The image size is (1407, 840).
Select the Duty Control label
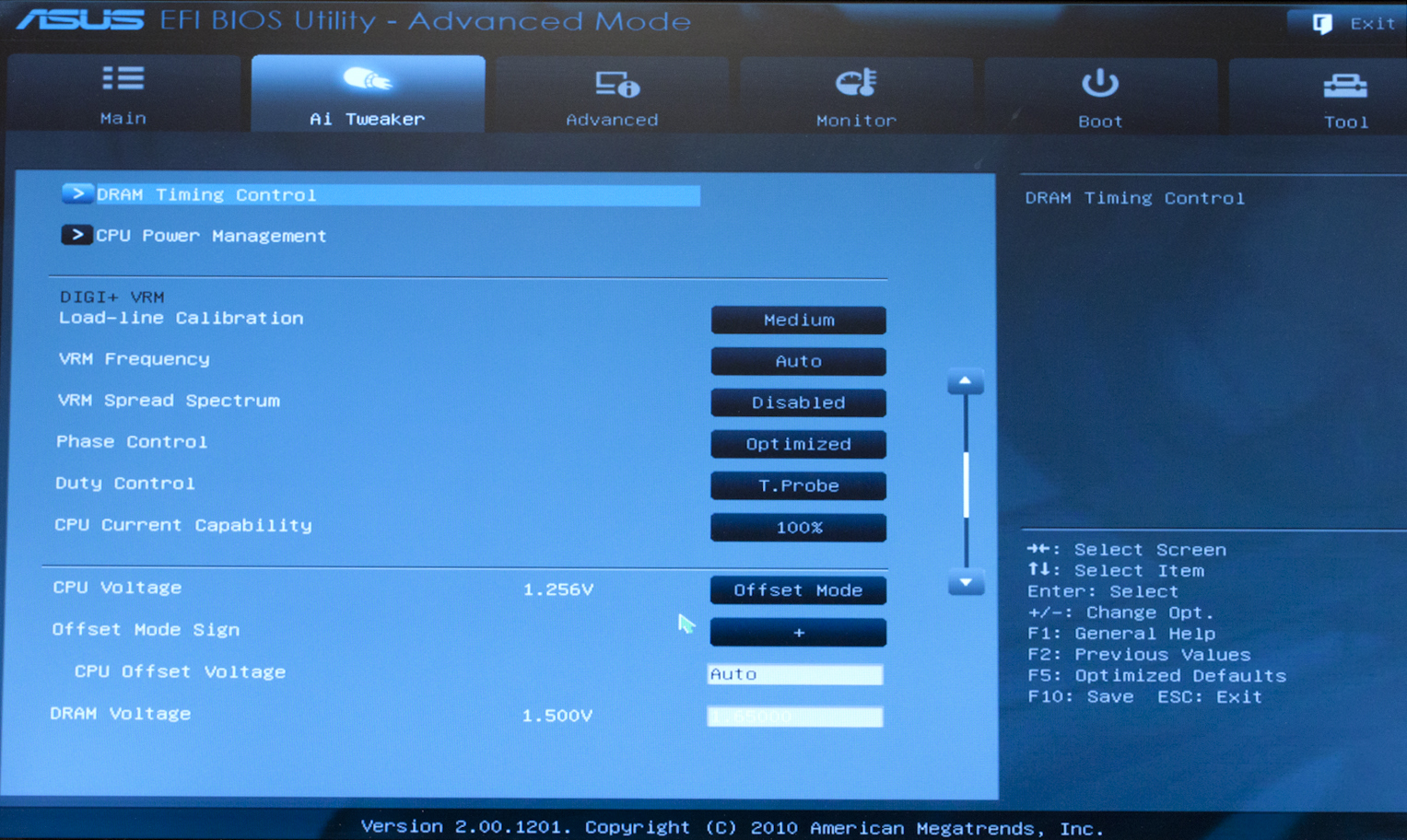tap(124, 484)
